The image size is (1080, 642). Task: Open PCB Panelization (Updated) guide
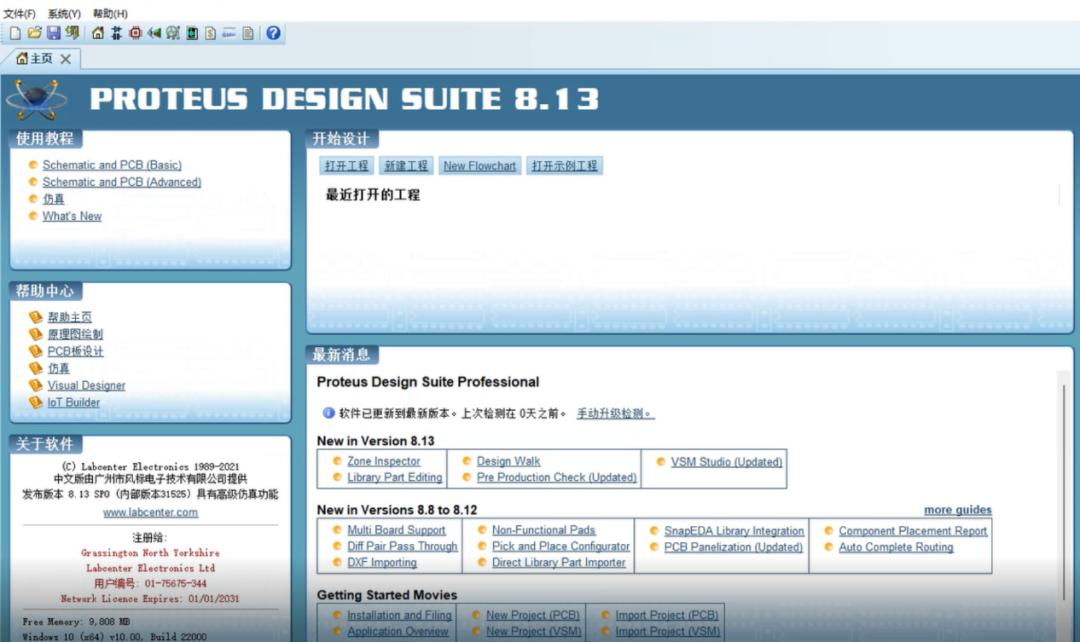(x=734, y=547)
